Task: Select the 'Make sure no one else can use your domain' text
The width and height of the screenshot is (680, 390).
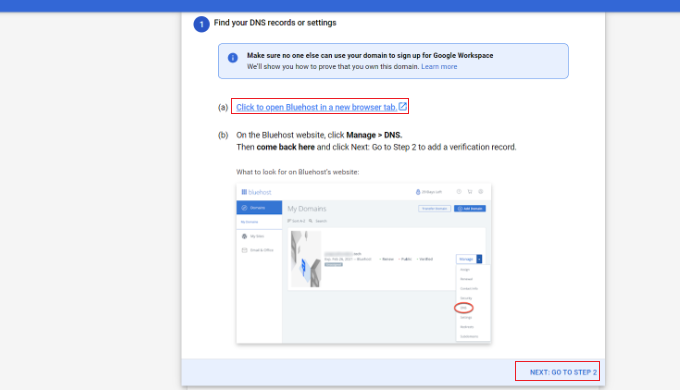Action: click(x=370, y=56)
